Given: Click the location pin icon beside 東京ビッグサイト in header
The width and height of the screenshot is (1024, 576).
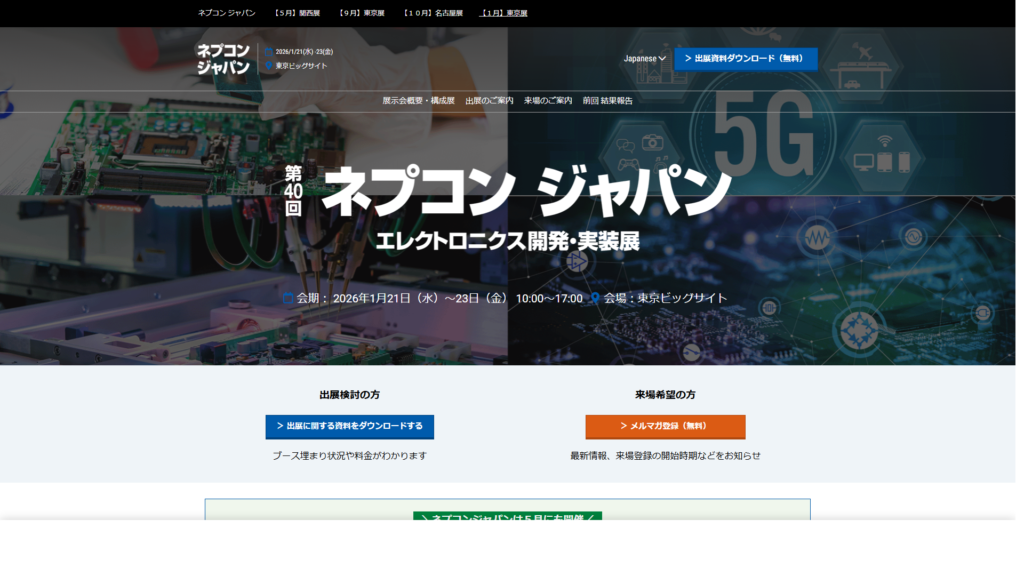Looking at the screenshot, I should coord(268,65).
